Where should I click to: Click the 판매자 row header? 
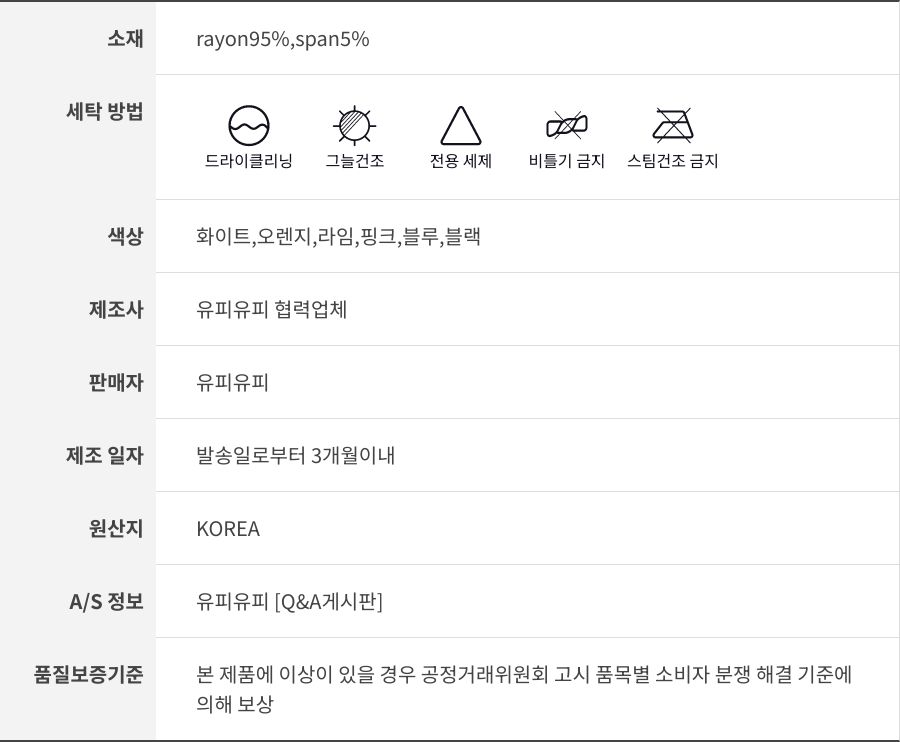pyautogui.click(x=116, y=382)
